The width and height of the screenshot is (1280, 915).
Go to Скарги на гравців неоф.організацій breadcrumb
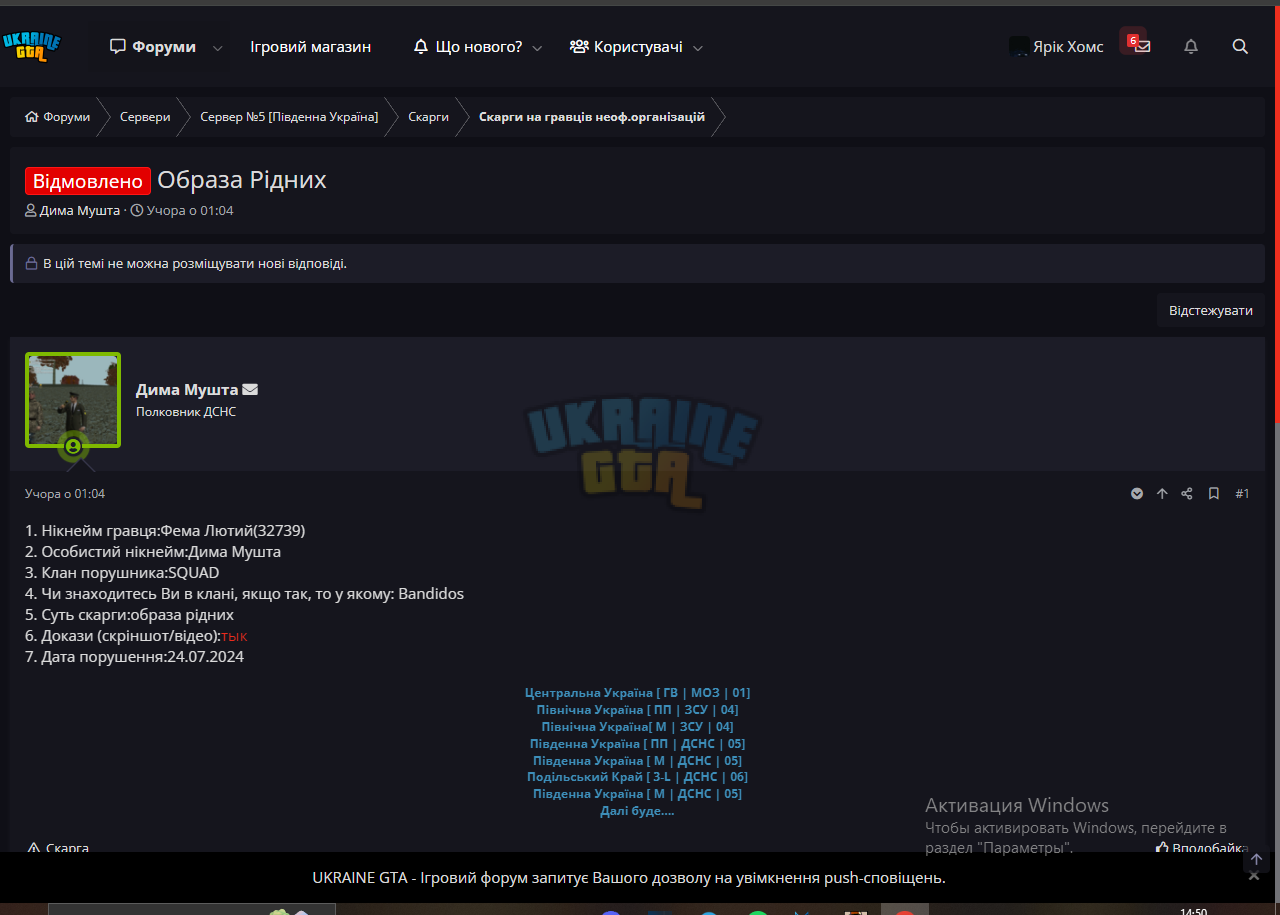click(592, 117)
